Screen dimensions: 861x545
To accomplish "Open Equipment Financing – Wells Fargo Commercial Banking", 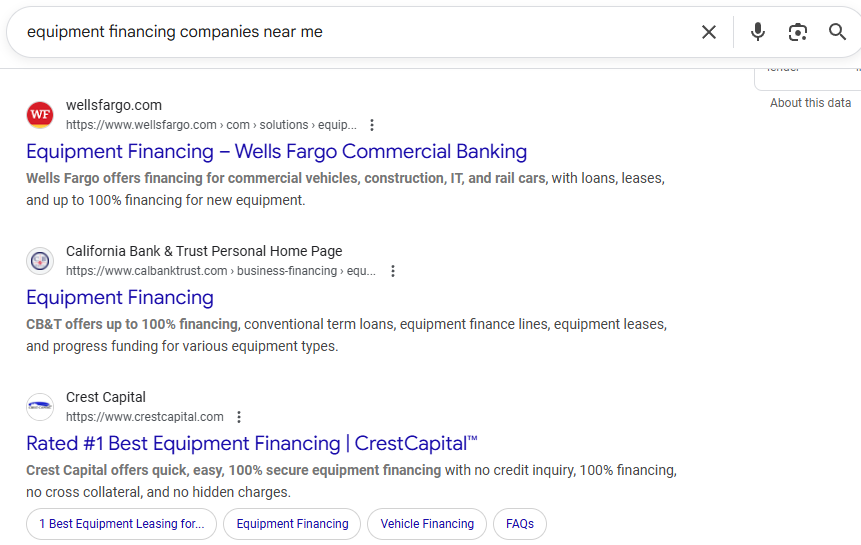I will click(x=276, y=152).
